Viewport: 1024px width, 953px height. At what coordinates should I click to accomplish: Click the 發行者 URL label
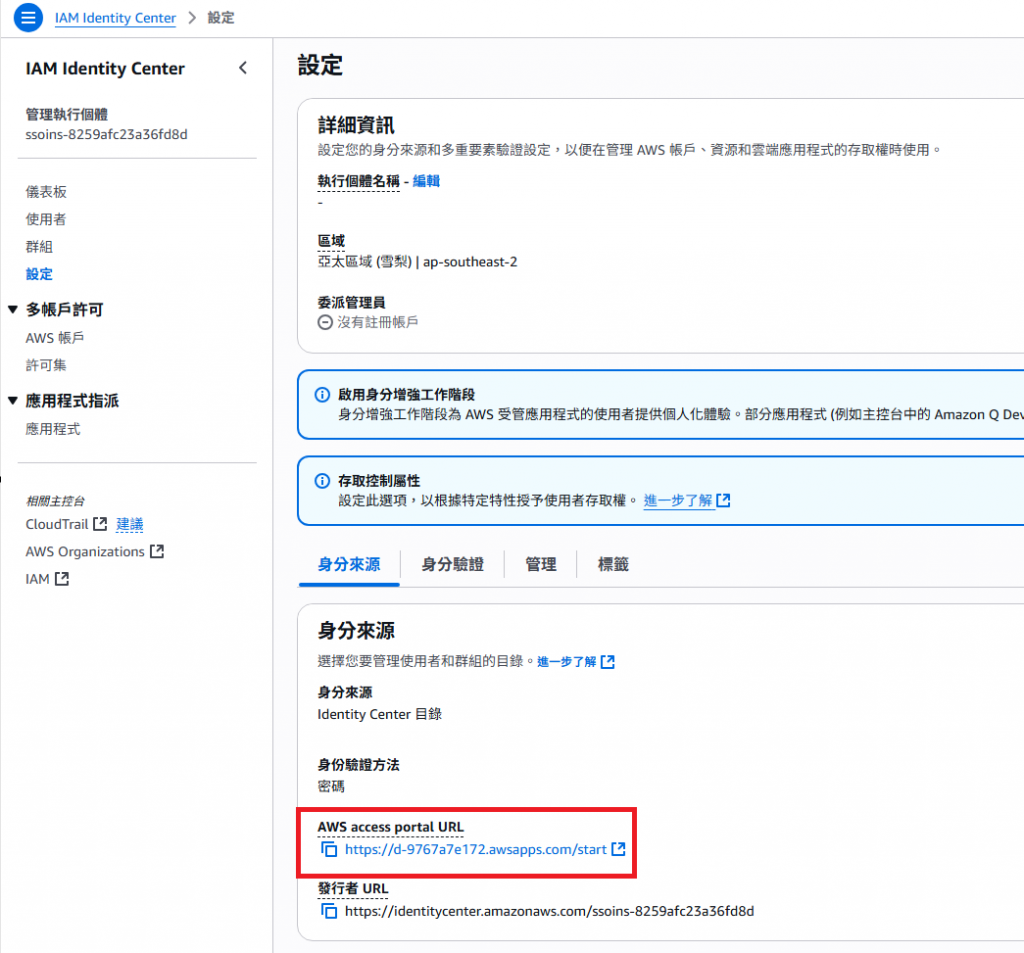[353, 888]
